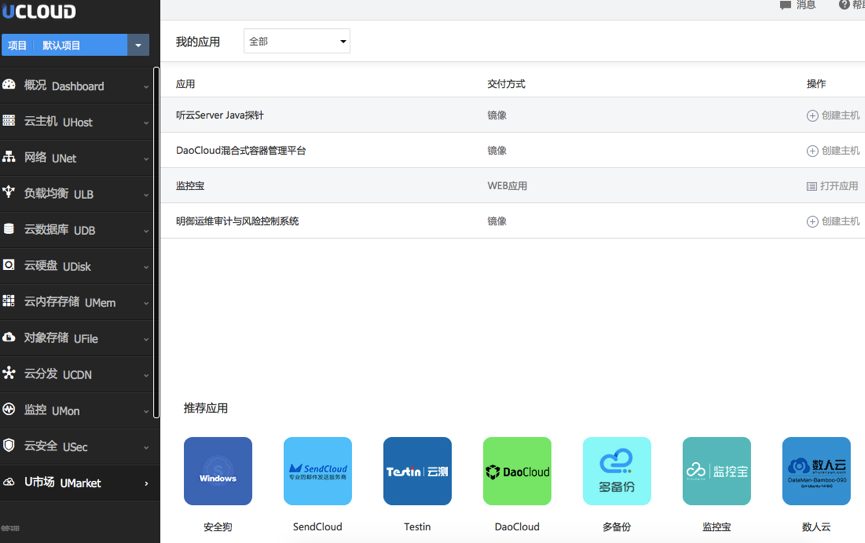Open the project selector dropdown arrow
Image resolution: width=865 pixels, height=543 pixels.
tap(138, 45)
